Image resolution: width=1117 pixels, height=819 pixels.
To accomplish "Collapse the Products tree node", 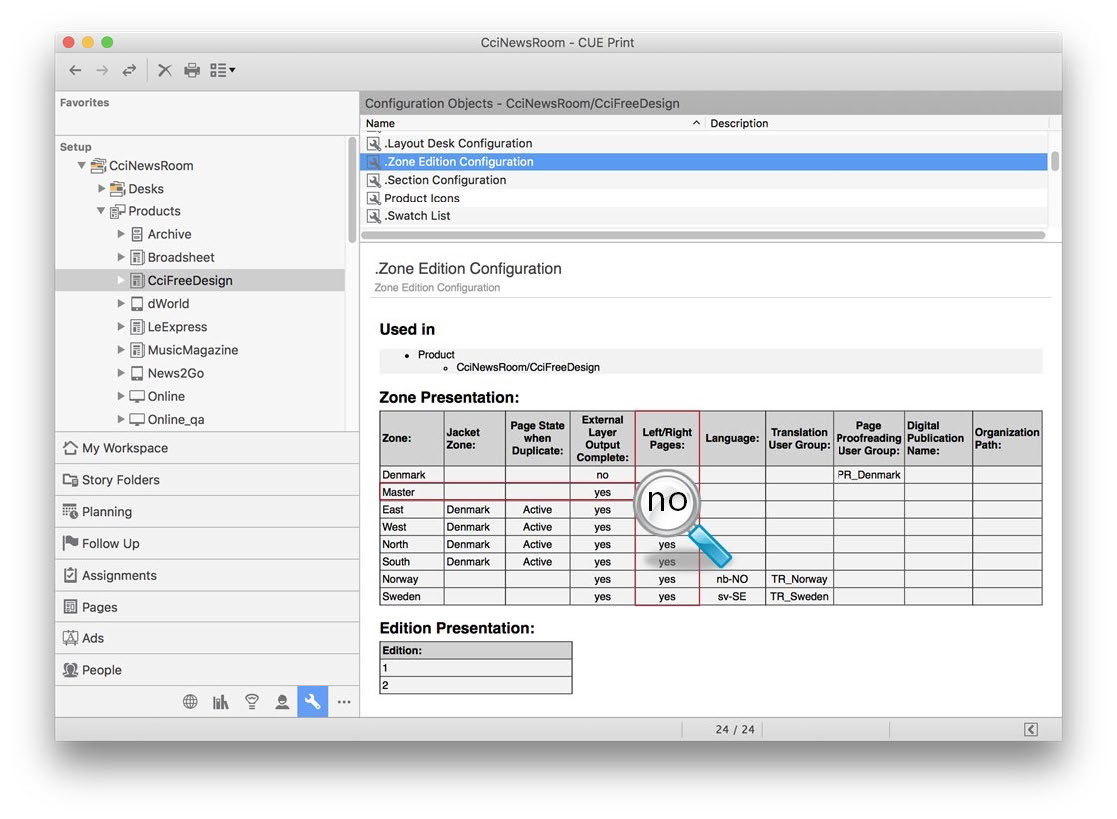I will pos(101,211).
